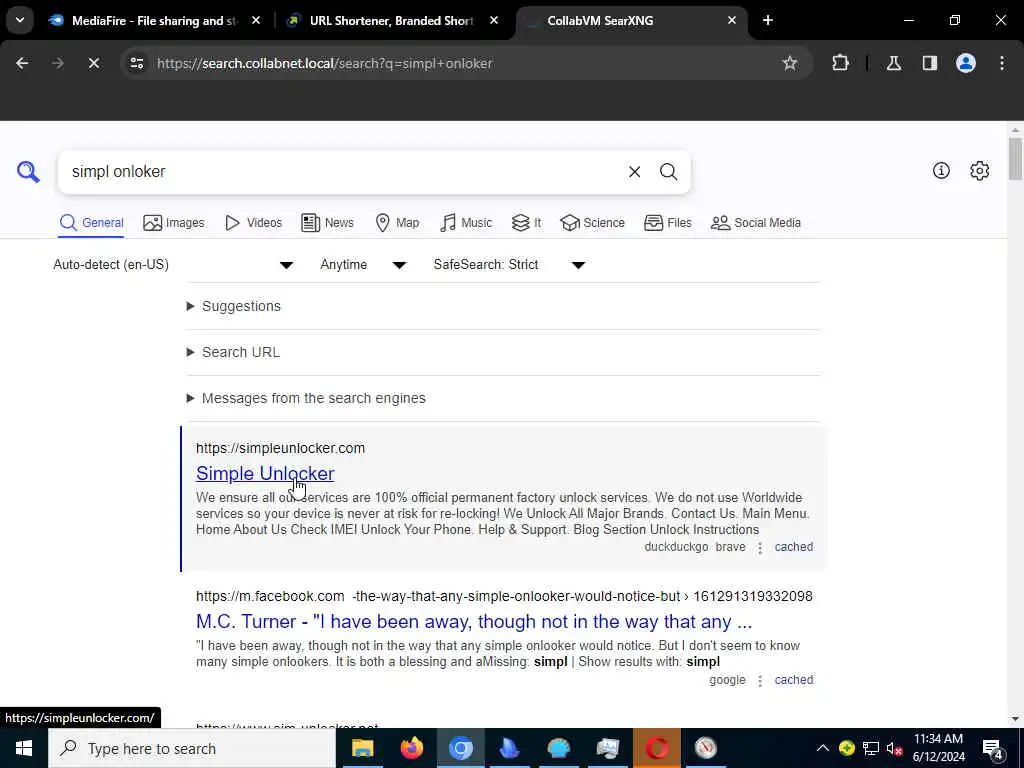Close the URL Shortener tab
Image resolution: width=1024 pixels, height=768 pixels.
click(494, 20)
